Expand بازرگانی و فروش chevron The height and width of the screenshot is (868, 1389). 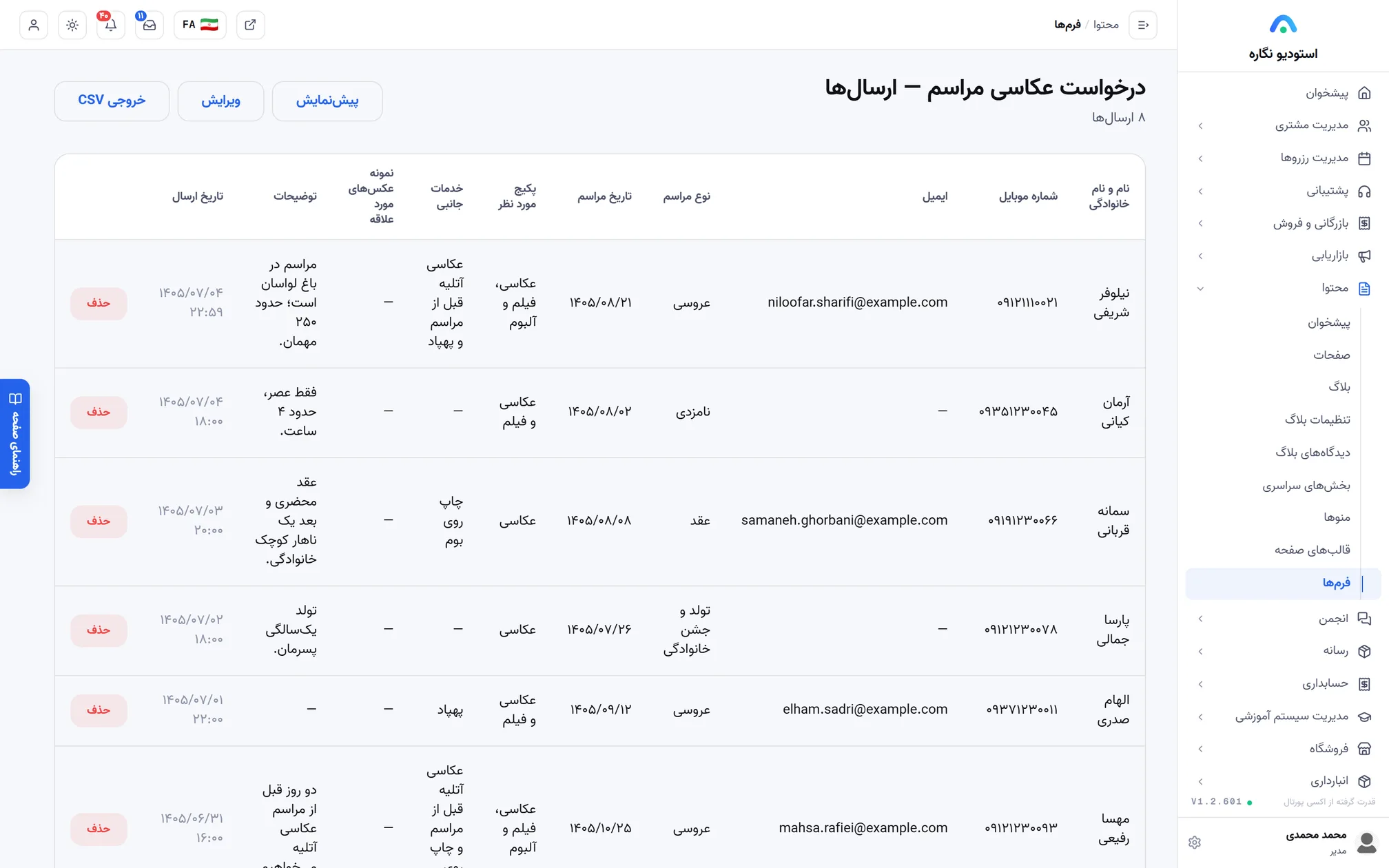tap(1200, 223)
